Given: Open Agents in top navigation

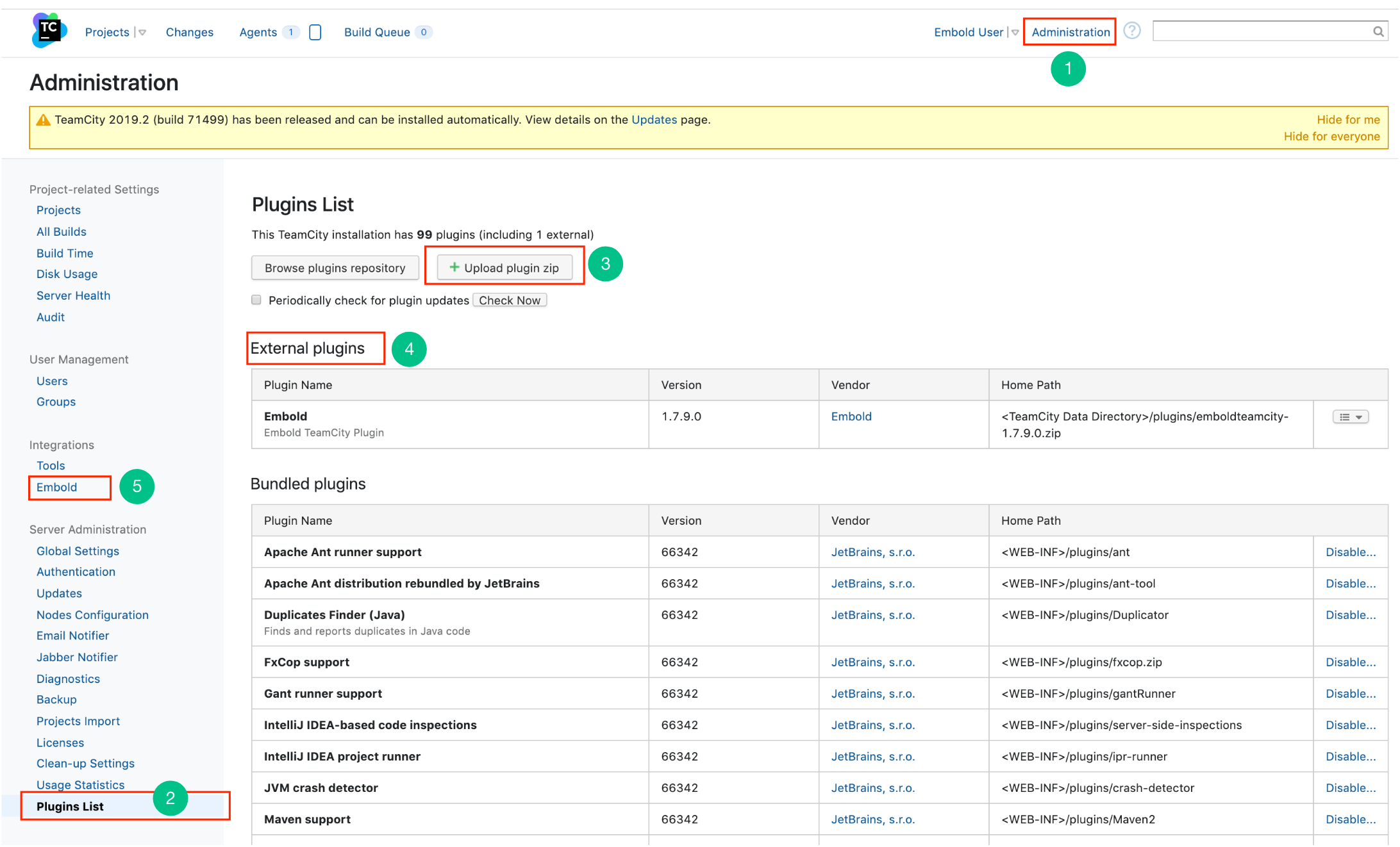Looking at the screenshot, I should (x=258, y=32).
